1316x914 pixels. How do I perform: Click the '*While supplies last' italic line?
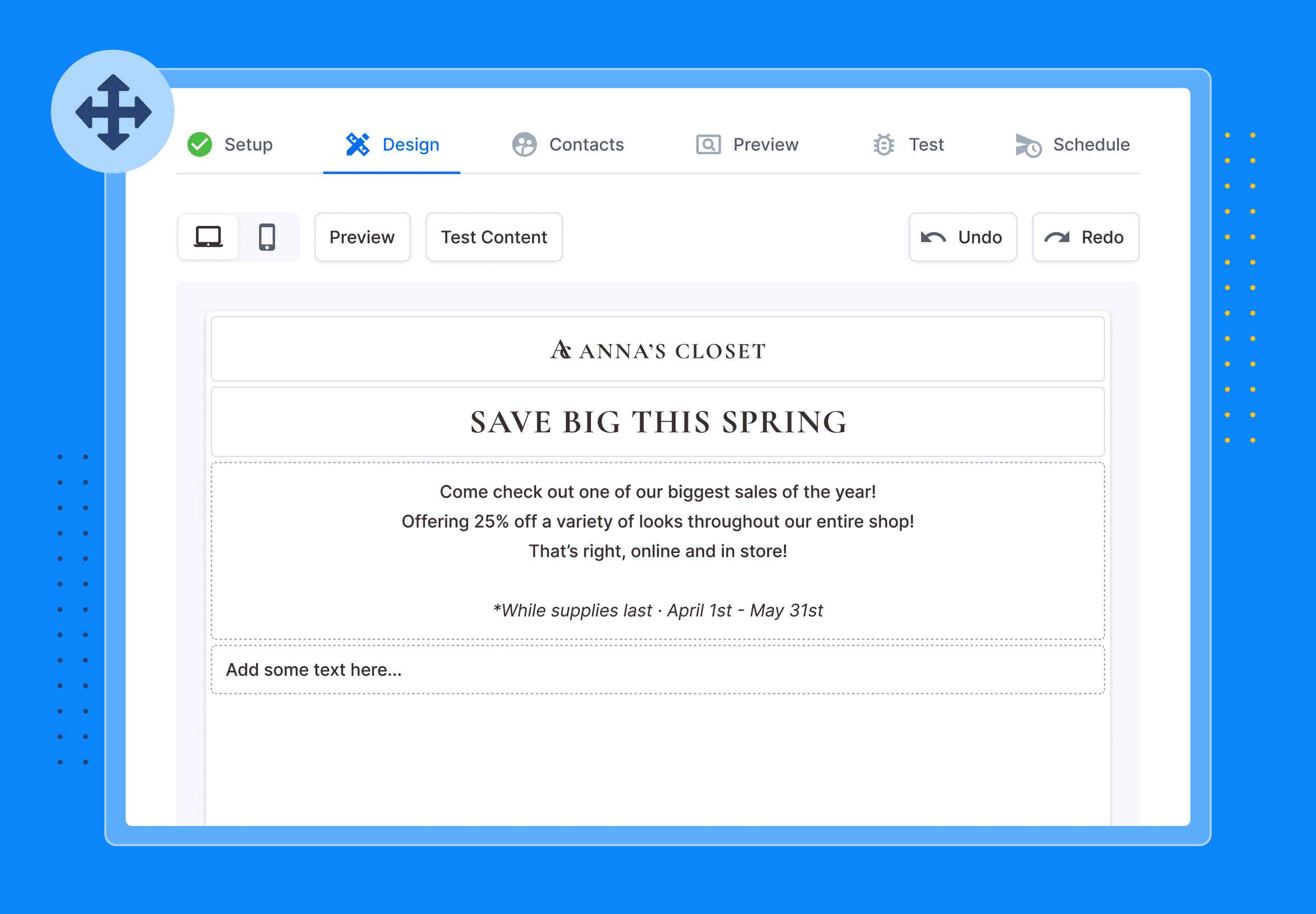coord(657,610)
